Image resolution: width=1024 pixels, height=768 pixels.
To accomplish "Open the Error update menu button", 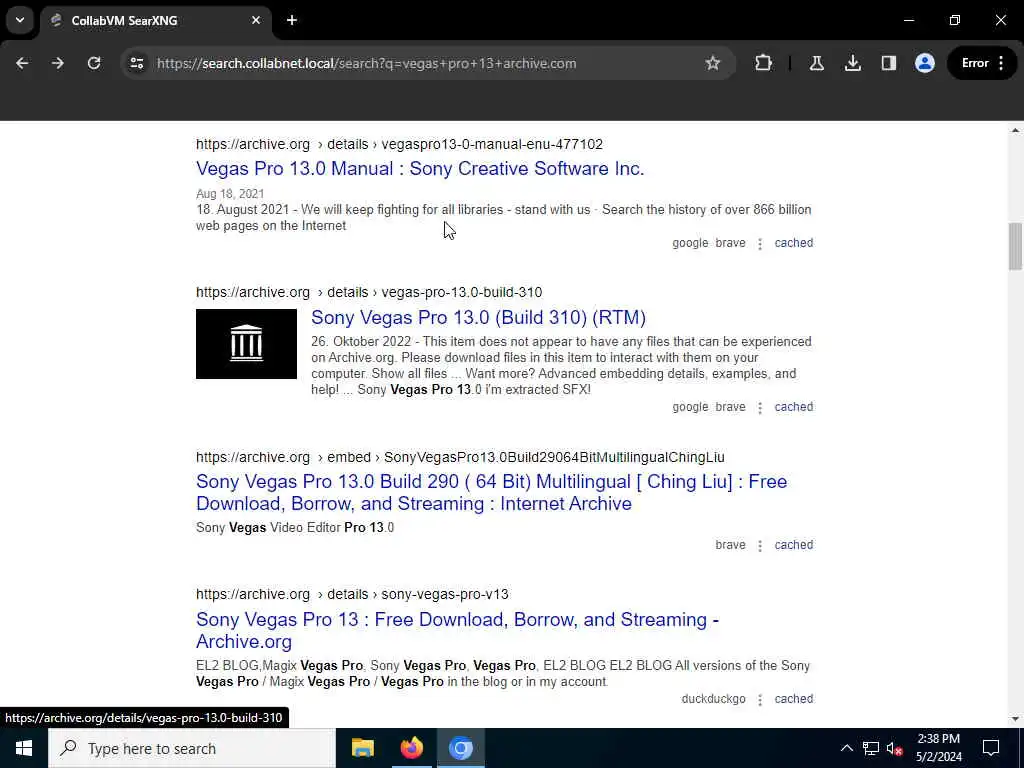I will (983, 63).
